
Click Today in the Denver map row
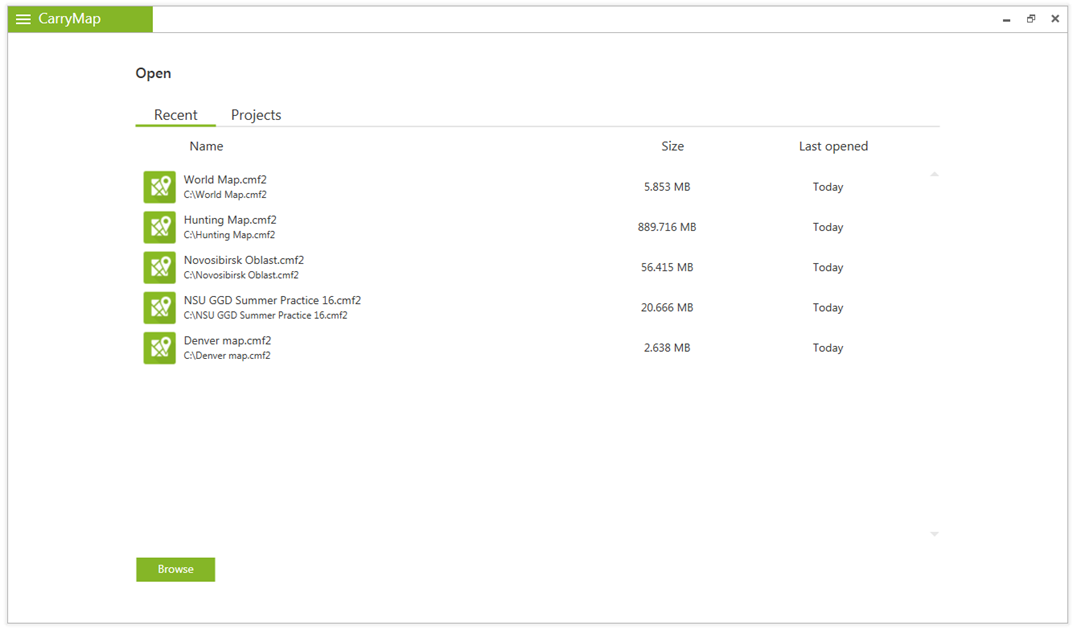(828, 348)
